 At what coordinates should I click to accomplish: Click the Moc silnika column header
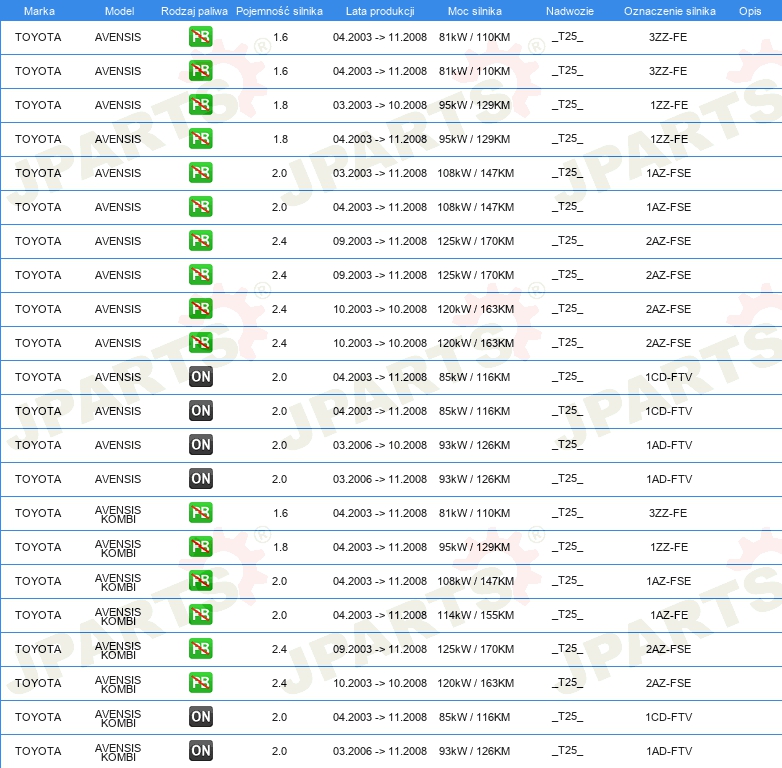pos(475,11)
